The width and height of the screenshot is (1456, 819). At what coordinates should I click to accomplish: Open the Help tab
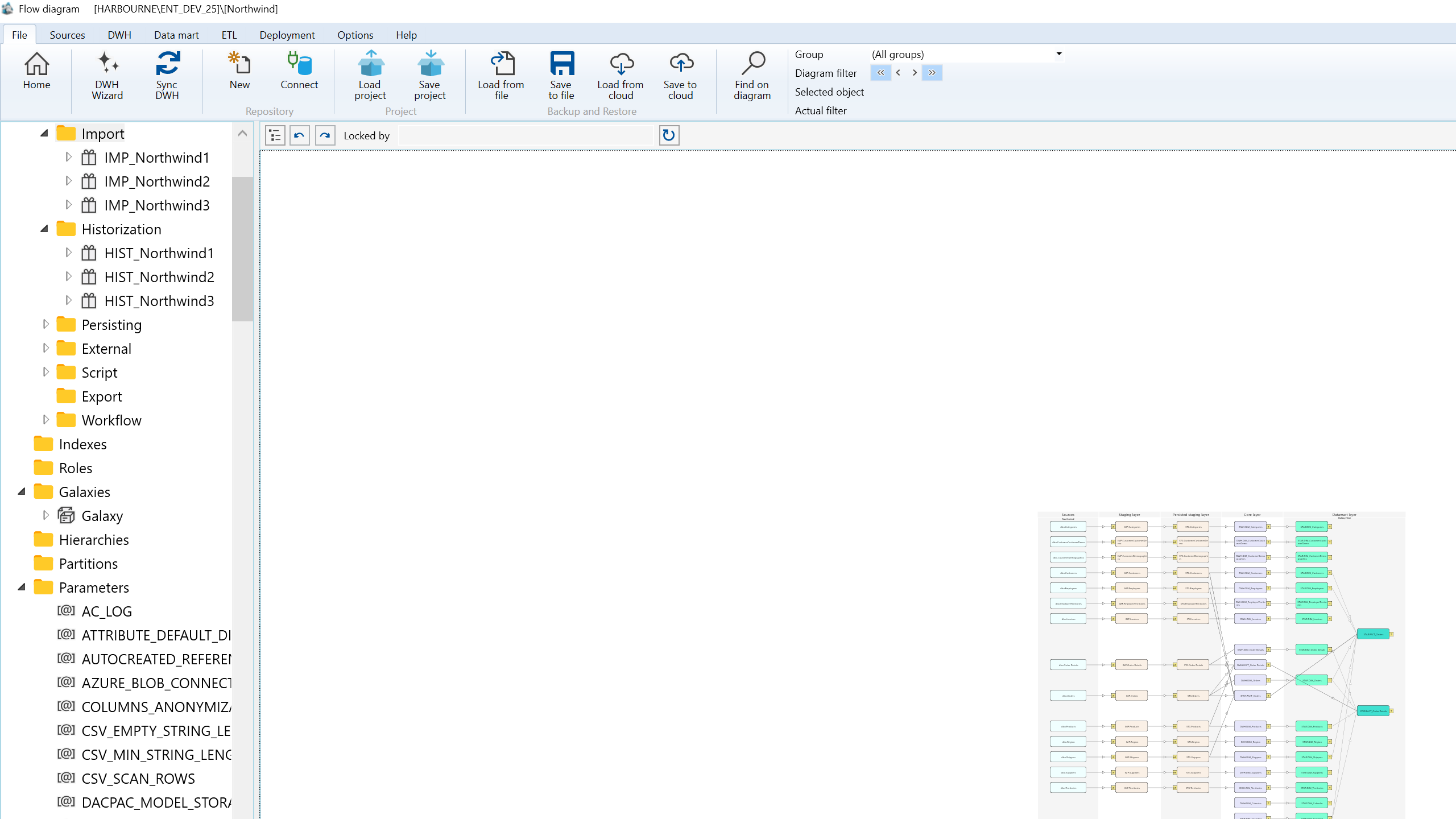(x=407, y=35)
